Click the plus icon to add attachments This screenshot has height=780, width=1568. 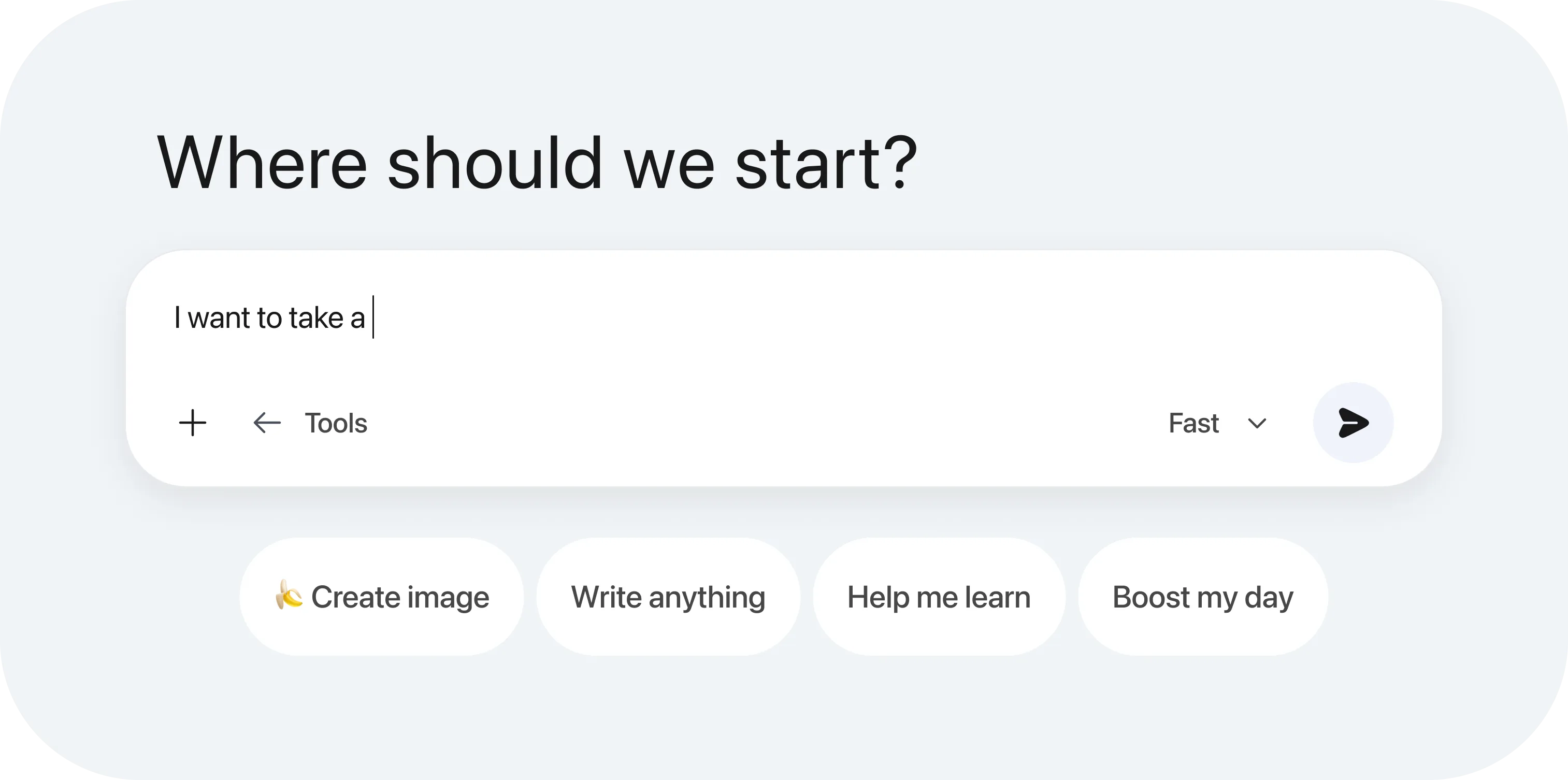192,423
